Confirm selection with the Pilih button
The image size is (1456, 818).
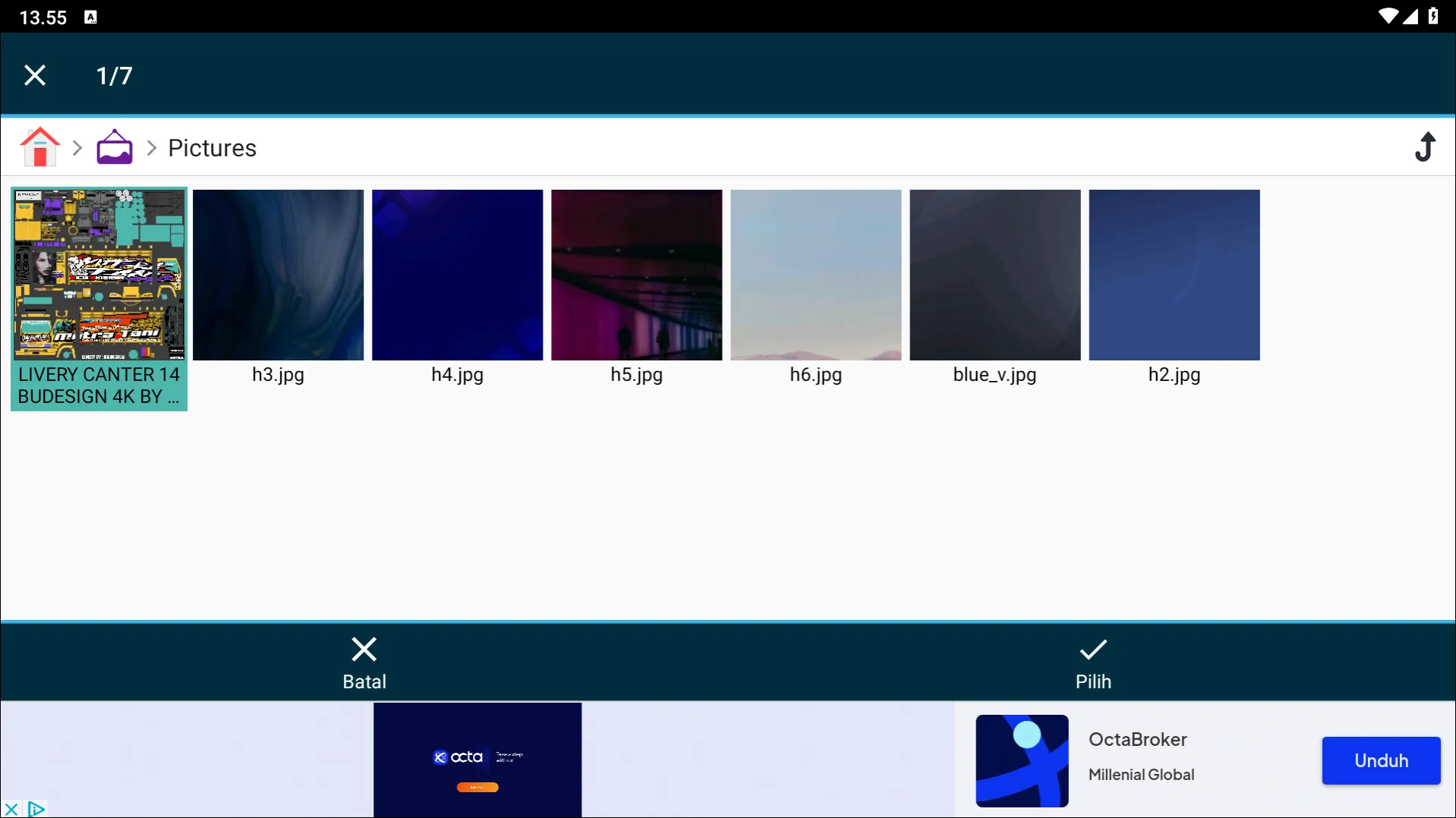pos(1093,662)
